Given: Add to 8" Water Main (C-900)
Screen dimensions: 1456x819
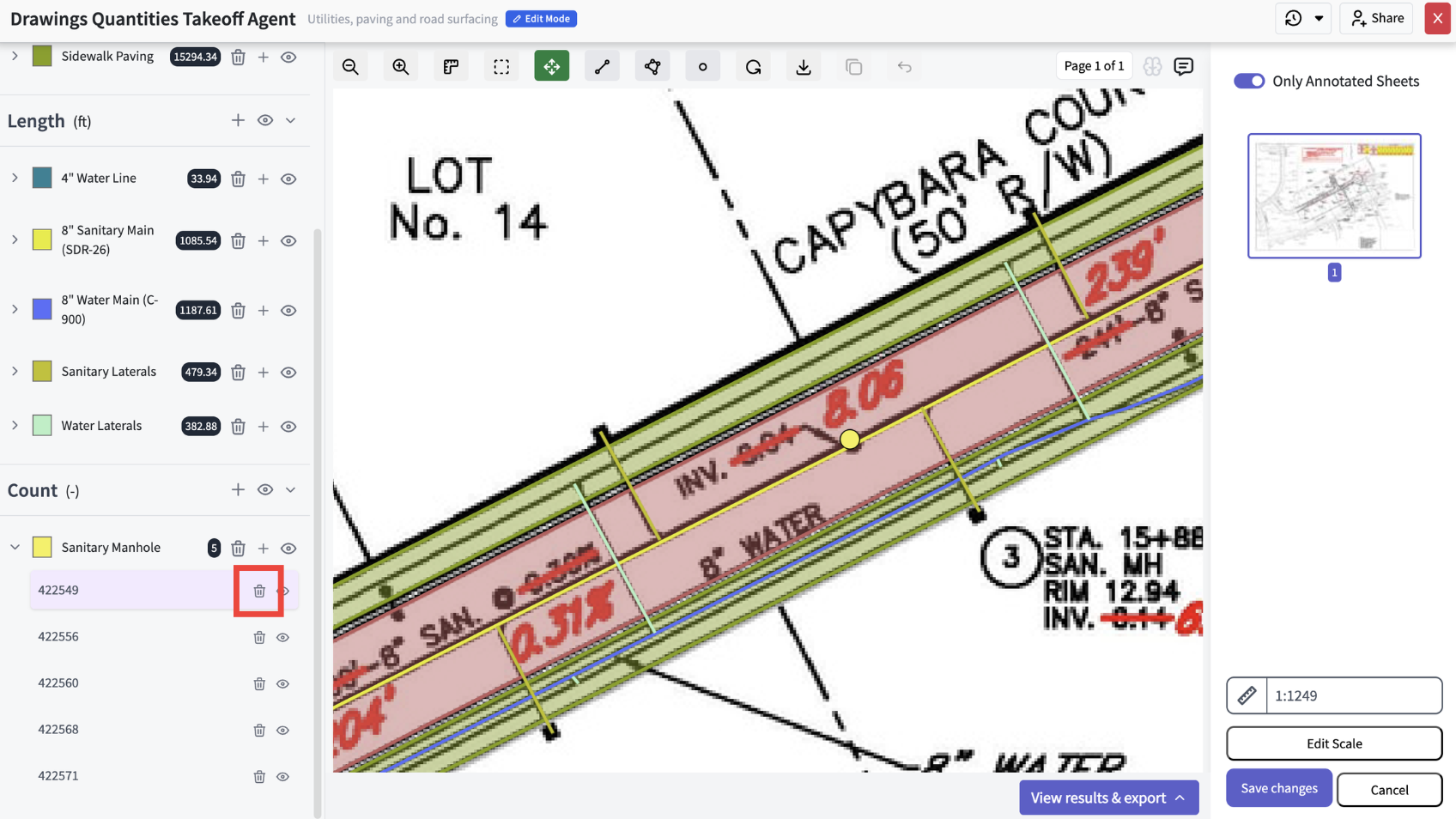Looking at the screenshot, I should click(x=264, y=310).
